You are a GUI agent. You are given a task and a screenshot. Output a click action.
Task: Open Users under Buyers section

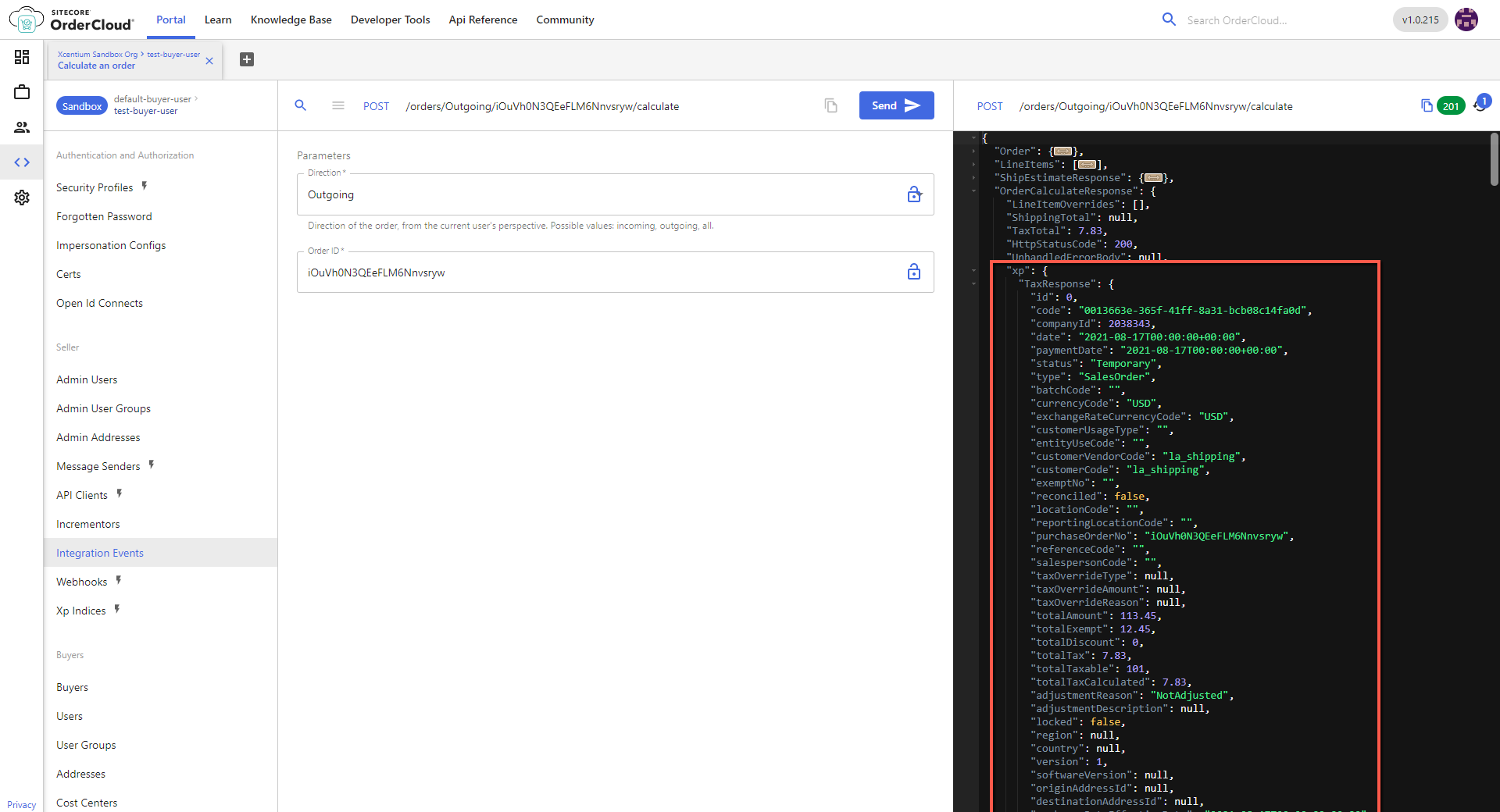pos(70,716)
